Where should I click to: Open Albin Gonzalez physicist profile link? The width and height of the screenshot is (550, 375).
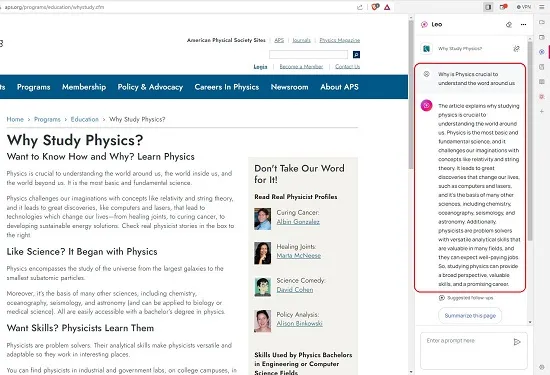click(x=298, y=222)
